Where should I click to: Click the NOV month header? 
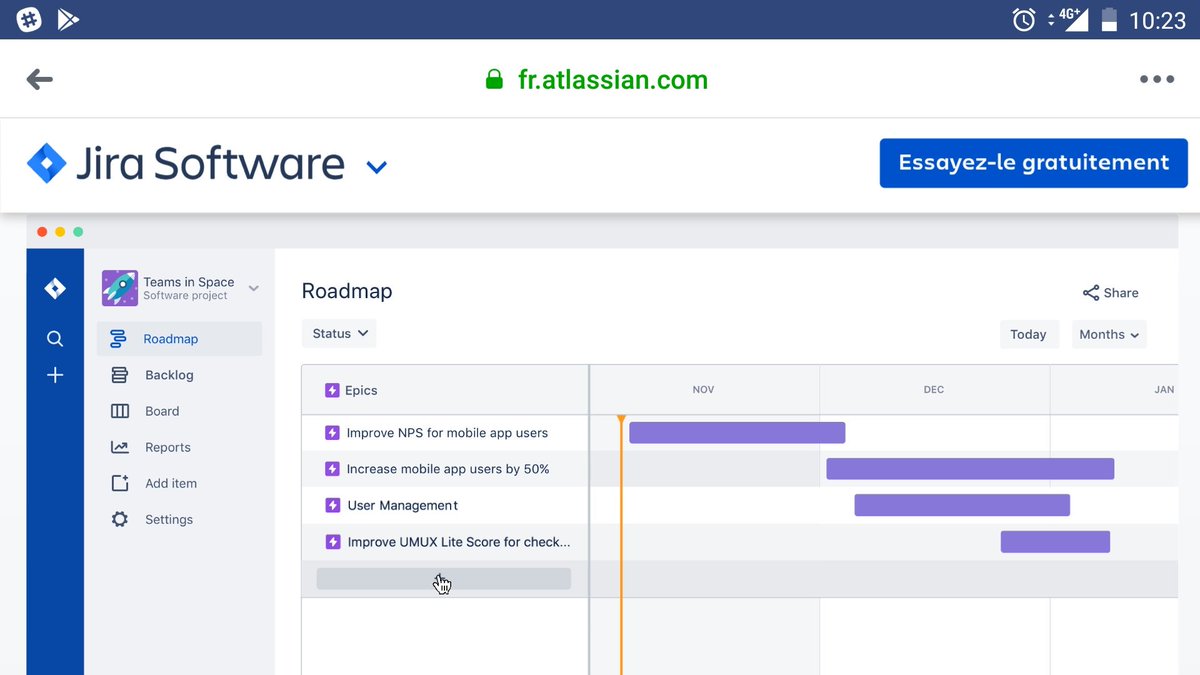pyautogui.click(x=704, y=390)
